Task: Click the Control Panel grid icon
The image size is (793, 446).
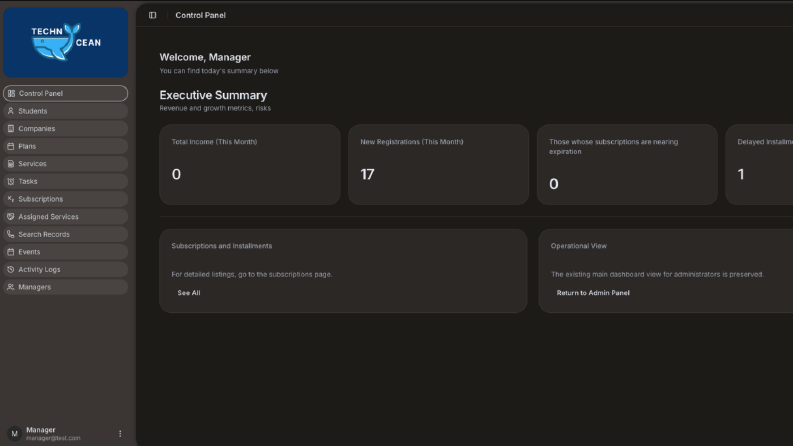Action: [11, 94]
